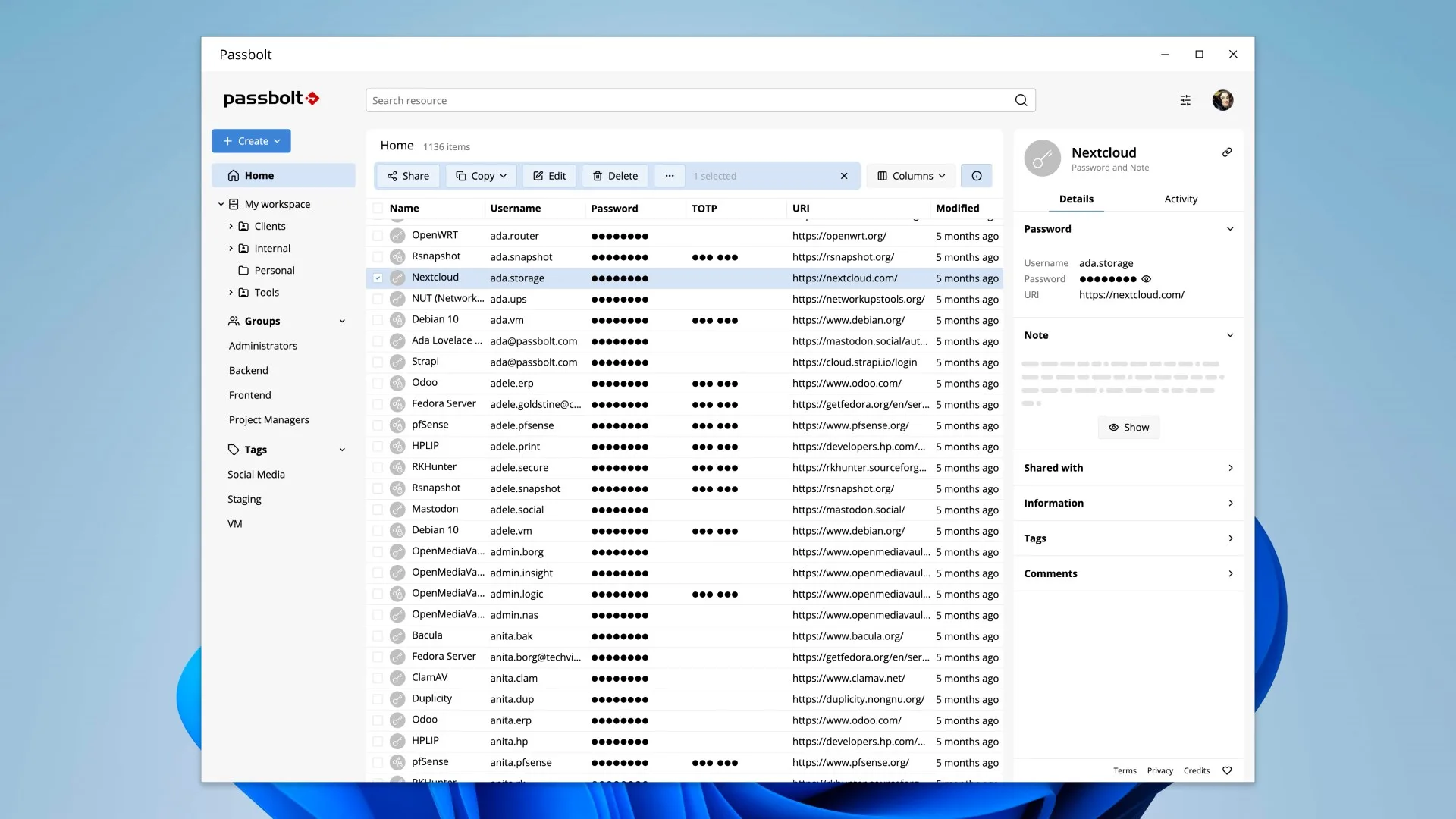Collapse the Tags section chevron
Screen dimensions: 1456x819
(342, 450)
